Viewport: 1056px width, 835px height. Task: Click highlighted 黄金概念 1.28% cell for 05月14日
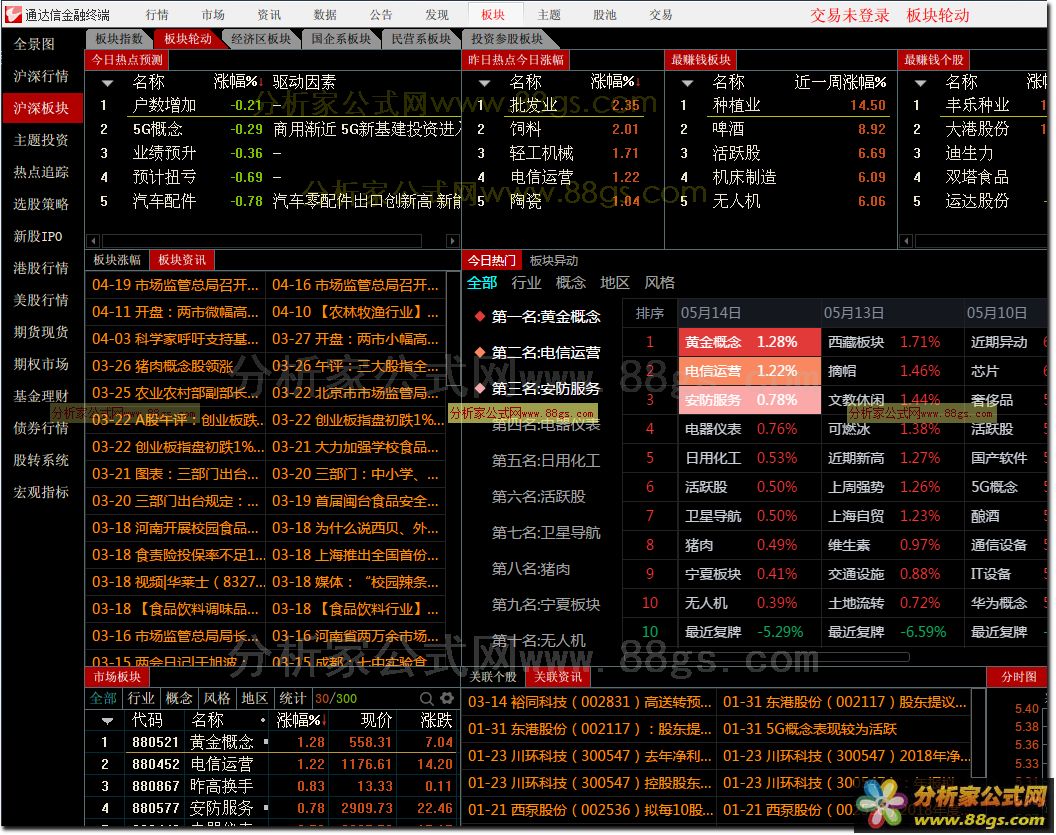[x=749, y=342]
